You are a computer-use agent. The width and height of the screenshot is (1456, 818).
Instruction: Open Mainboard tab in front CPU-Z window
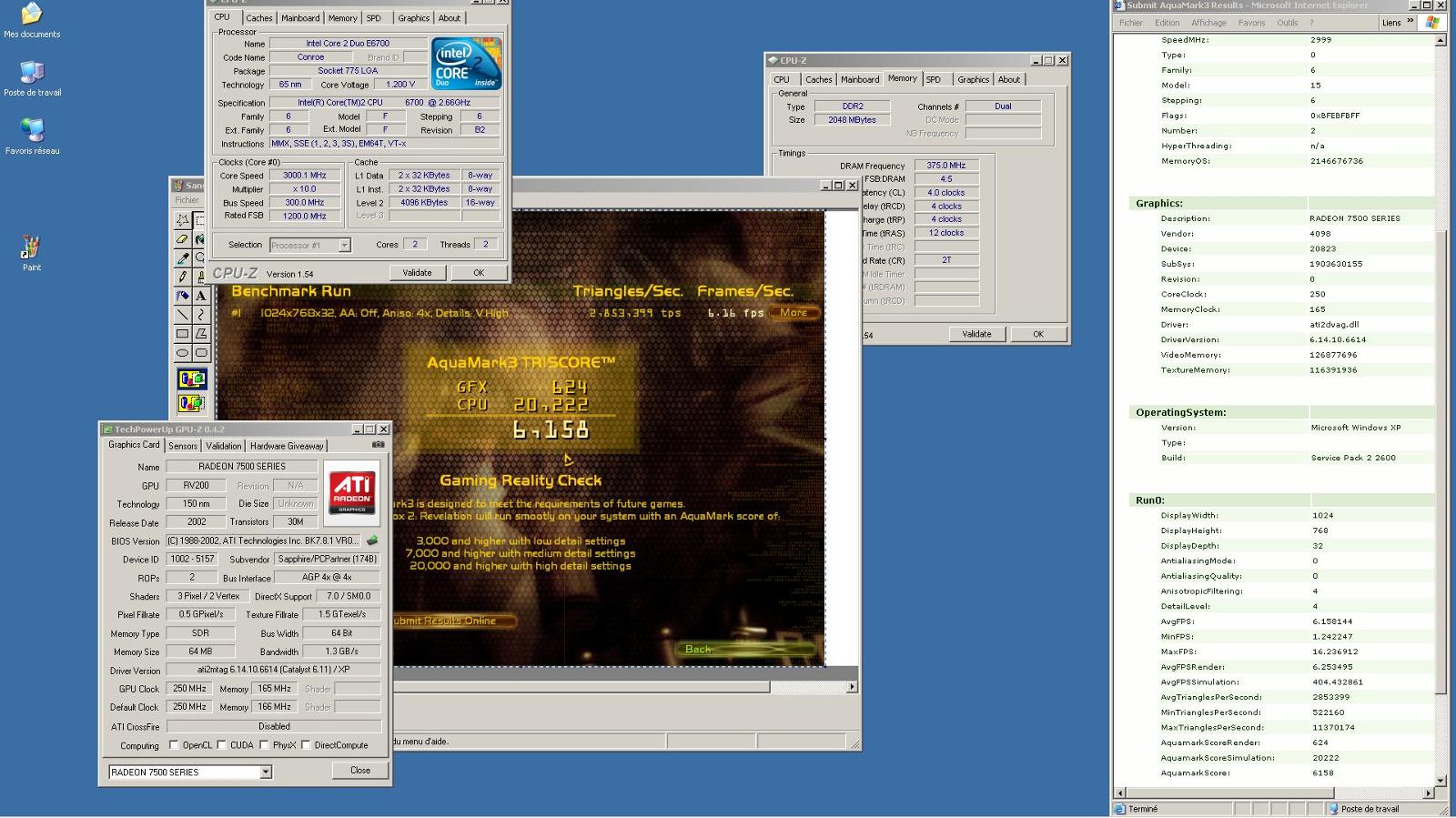300,17
